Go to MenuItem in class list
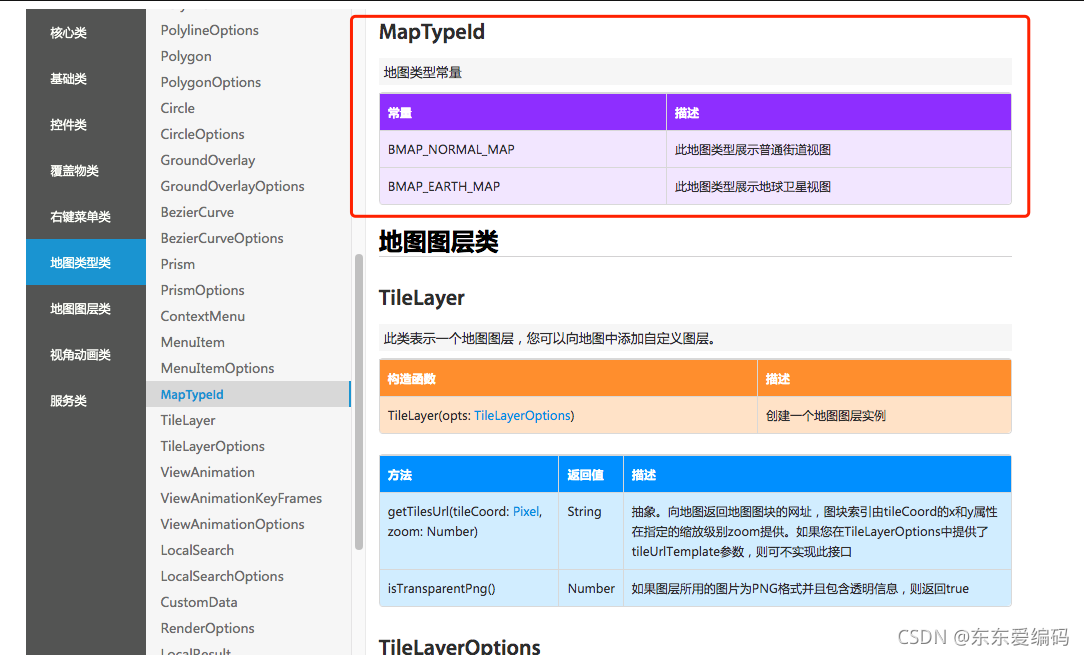Viewport: 1084px width, 655px height. (192, 342)
